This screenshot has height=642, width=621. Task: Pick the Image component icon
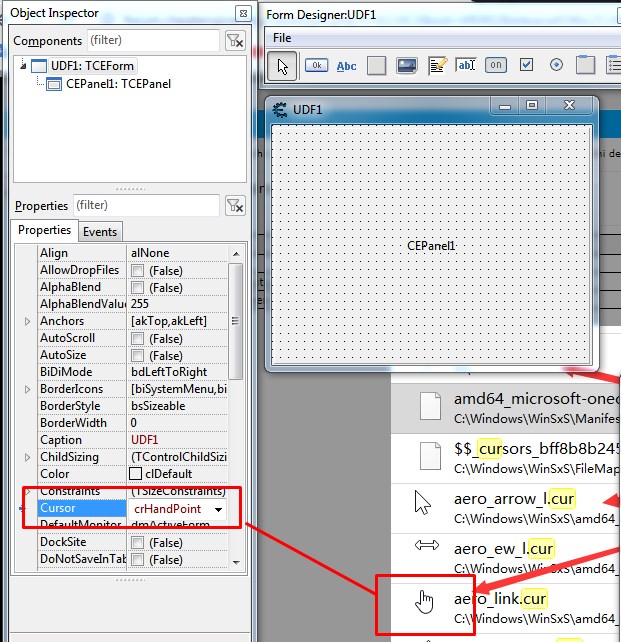406,66
